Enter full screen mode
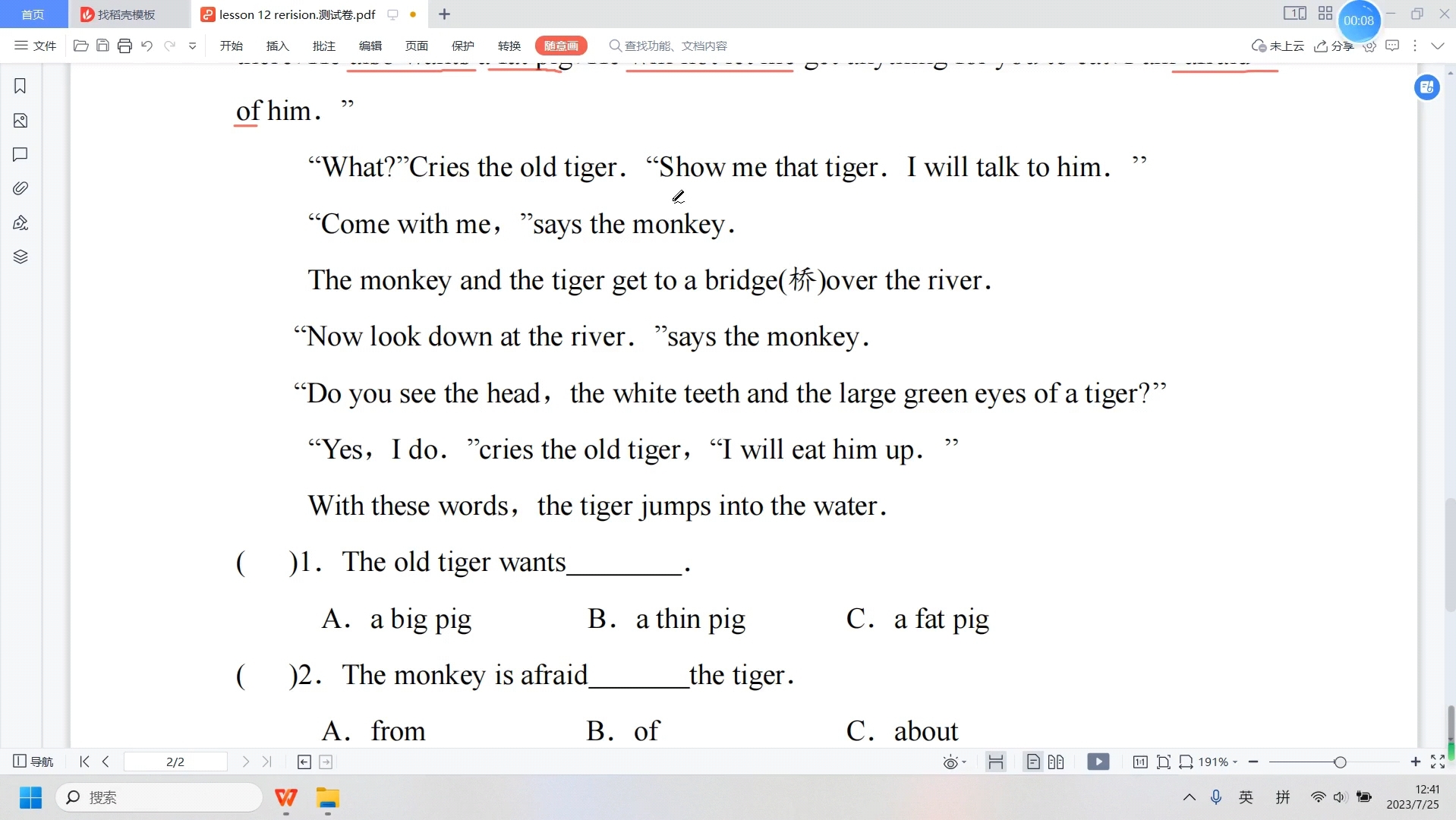The image size is (1456, 820). pyautogui.click(x=1438, y=762)
